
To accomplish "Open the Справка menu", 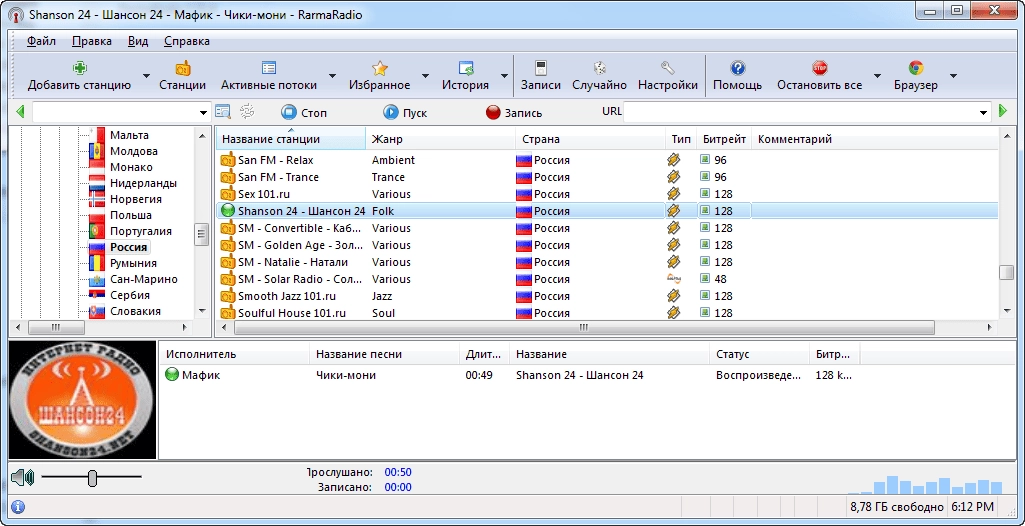I will coord(187,41).
